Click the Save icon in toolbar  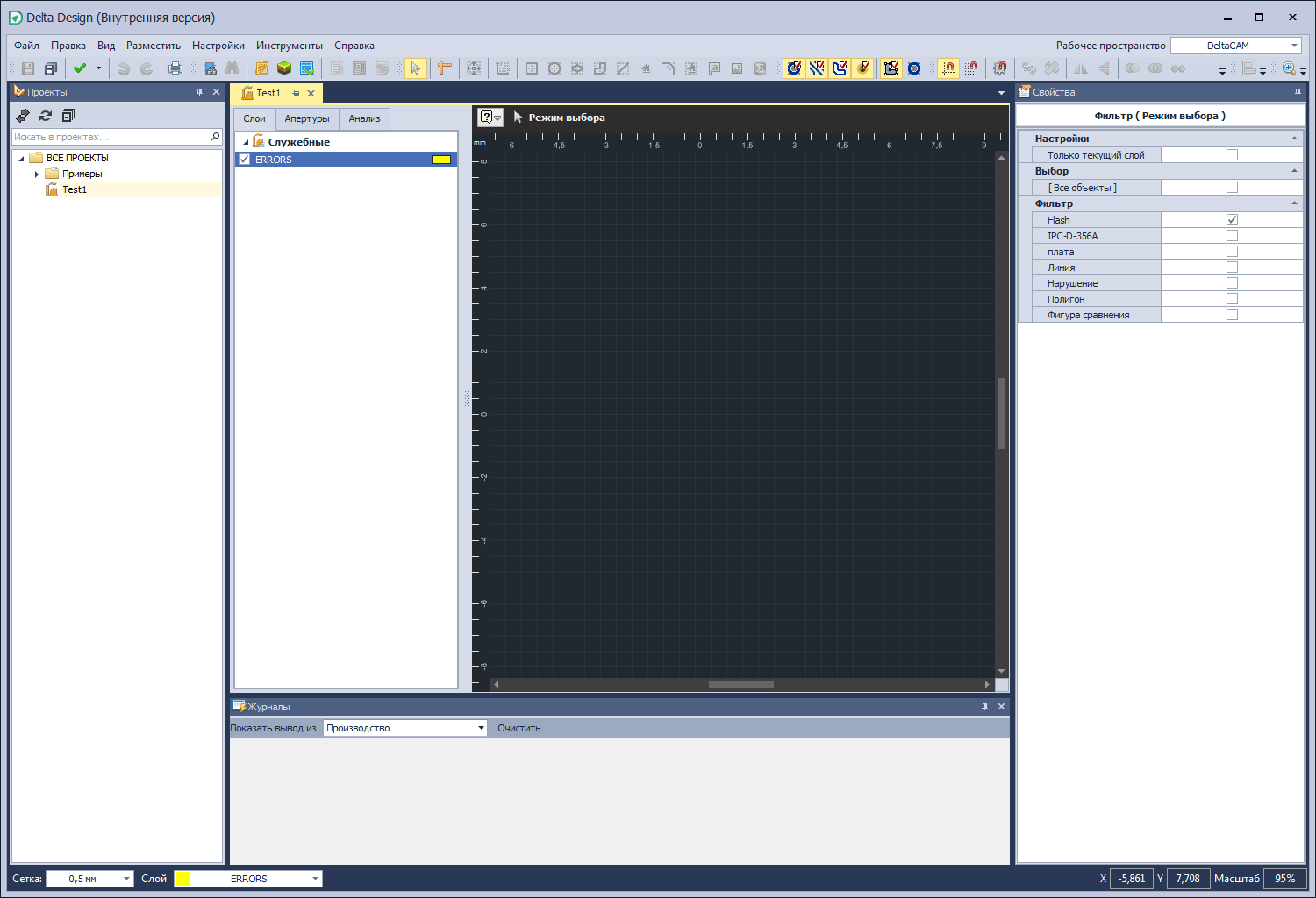tap(28, 68)
